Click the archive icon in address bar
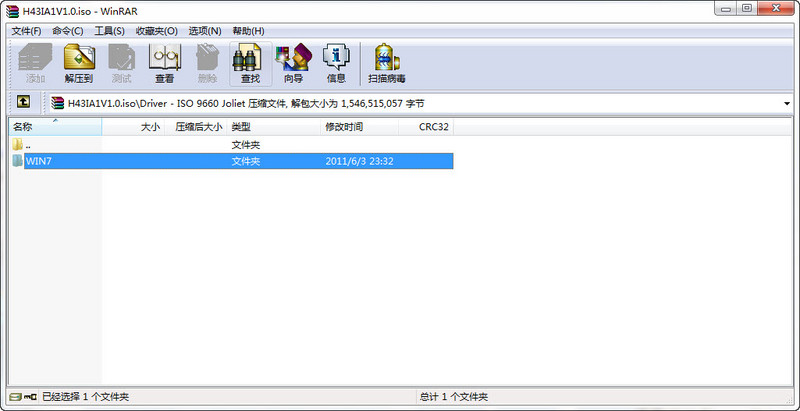Viewport: 800px width, 411px height. (x=58, y=104)
